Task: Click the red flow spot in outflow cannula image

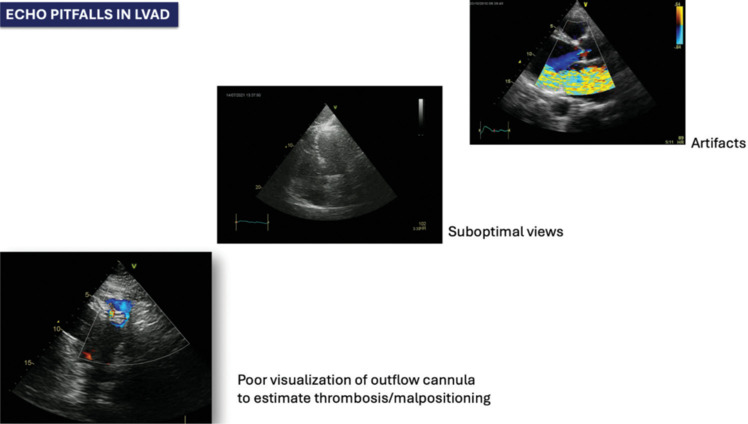Action: (x=86, y=355)
